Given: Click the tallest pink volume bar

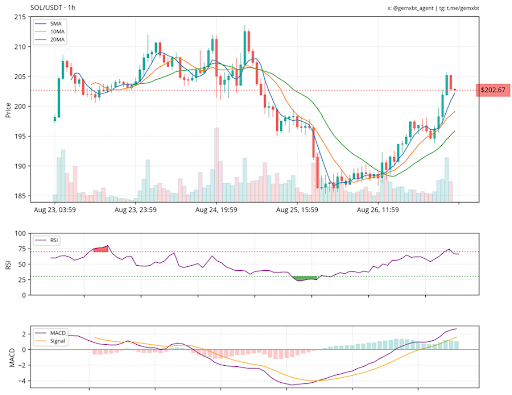Looking at the screenshot, I should [217, 165].
